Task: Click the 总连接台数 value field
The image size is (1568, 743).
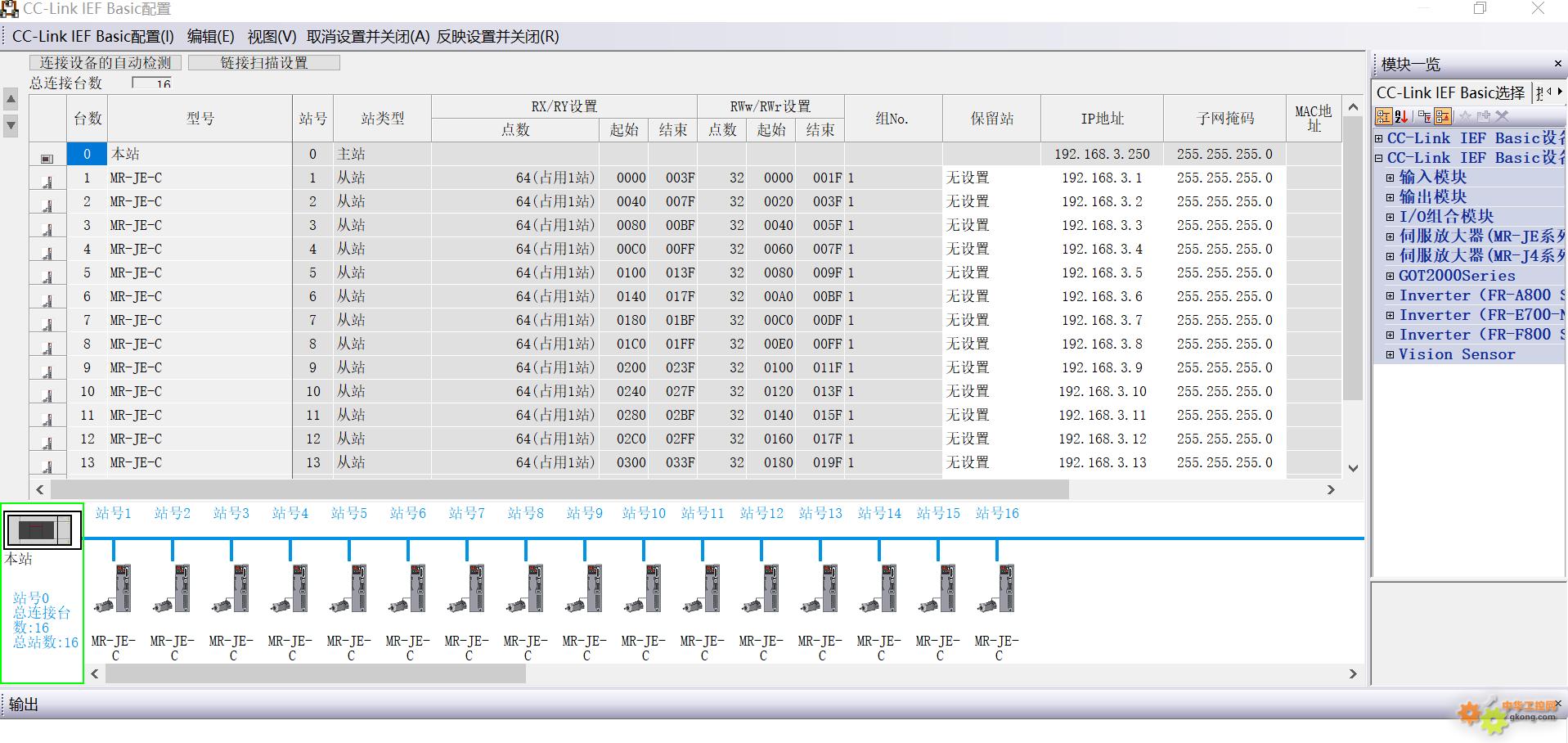Action: pyautogui.click(x=152, y=83)
